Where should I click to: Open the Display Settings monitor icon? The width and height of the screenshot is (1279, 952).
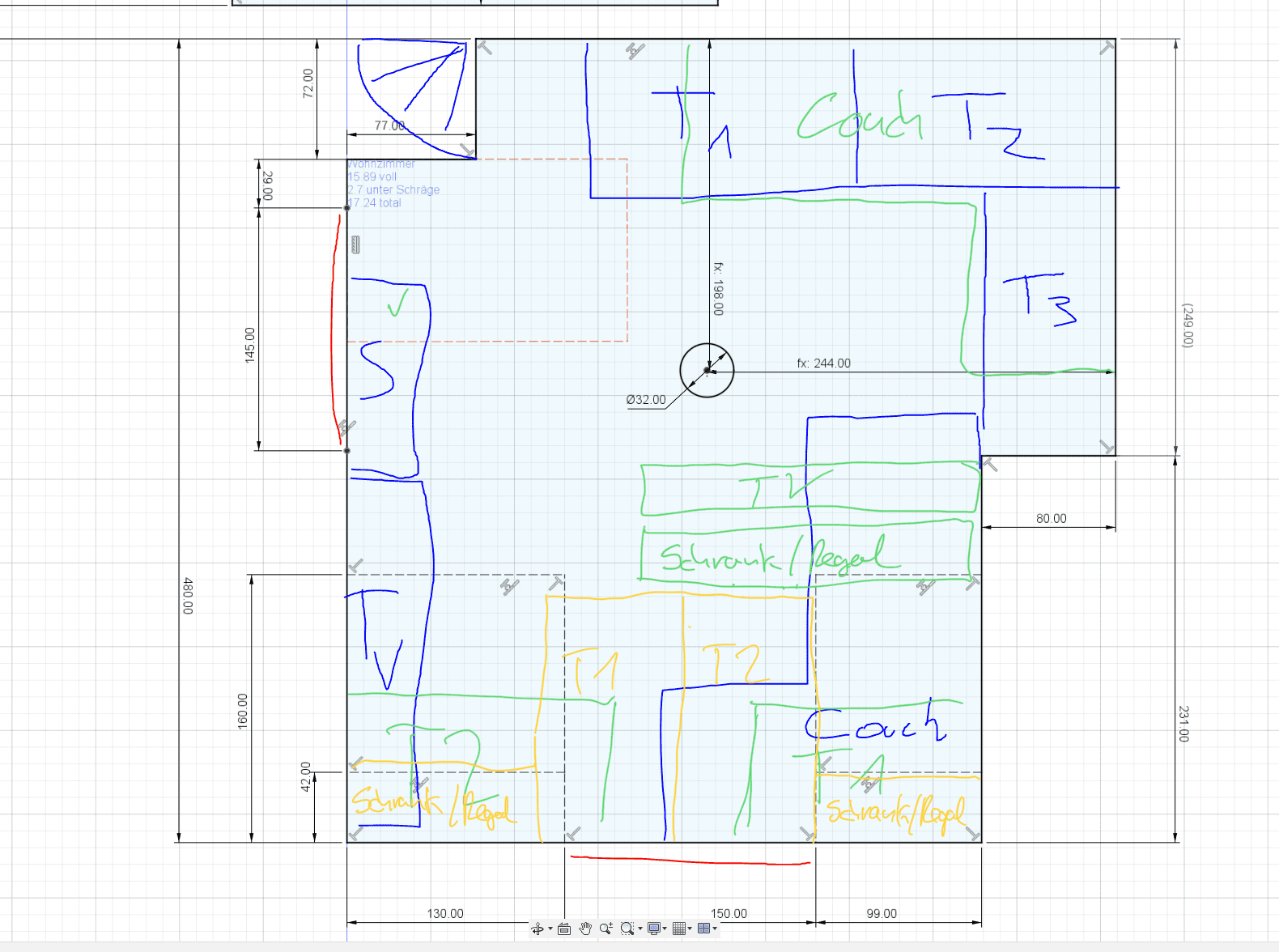click(x=653, y=929)
